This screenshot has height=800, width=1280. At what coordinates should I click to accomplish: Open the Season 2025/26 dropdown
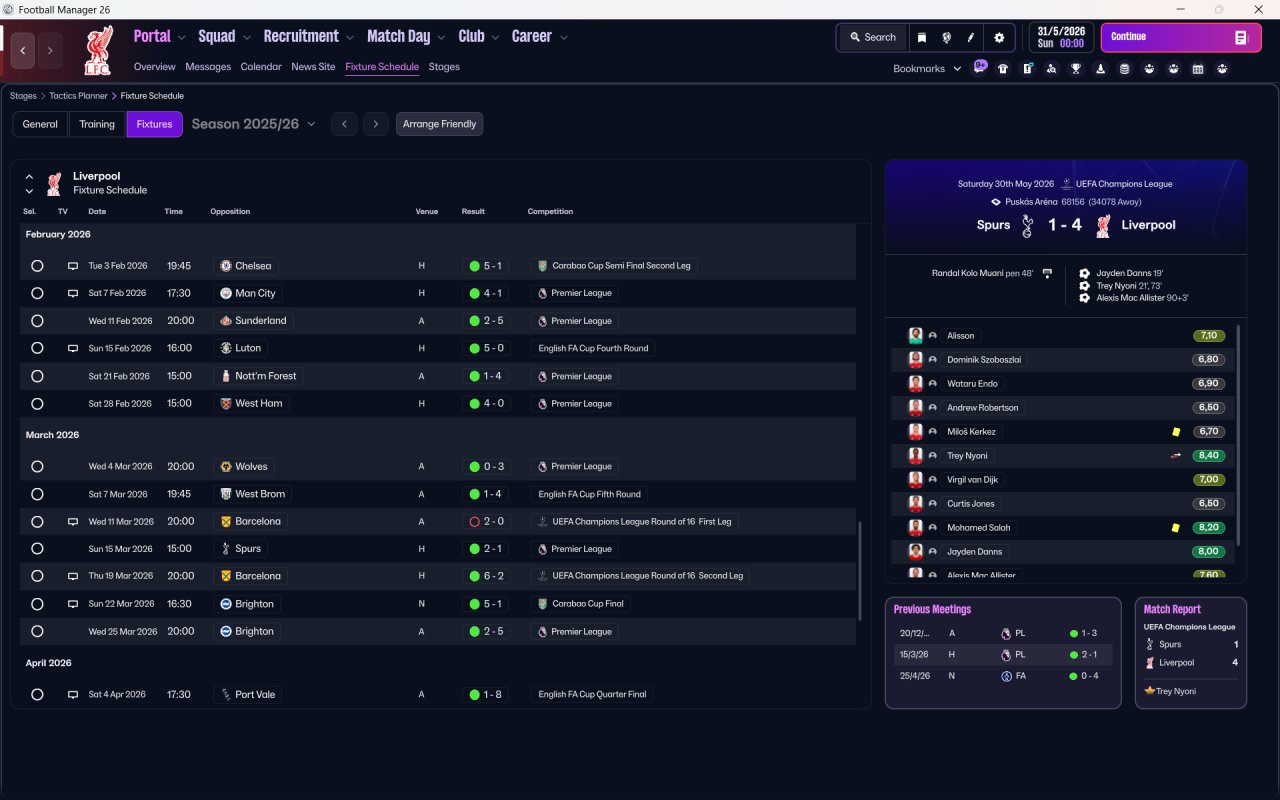(x=253, y=124)
